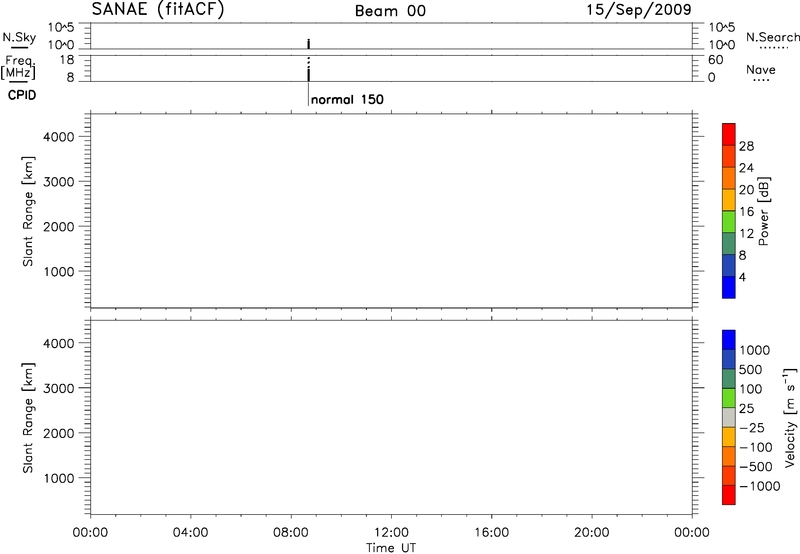This screenshot has width=800, height=554.
Task: Click the frequency data spike in Freq. panel
Action: point(309,69)
